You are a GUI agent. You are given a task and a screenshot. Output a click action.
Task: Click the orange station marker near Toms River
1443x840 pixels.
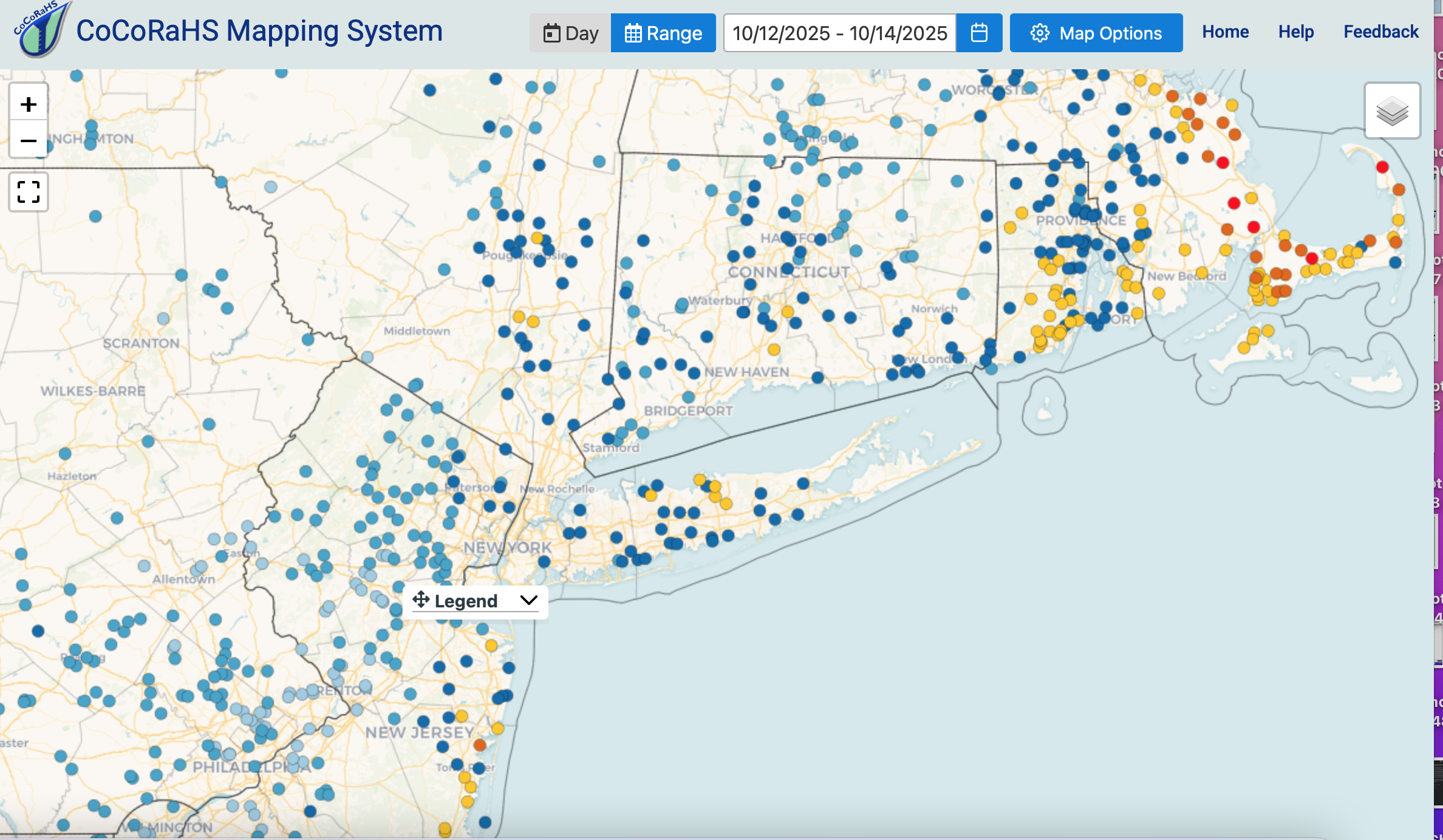[480, 745]
